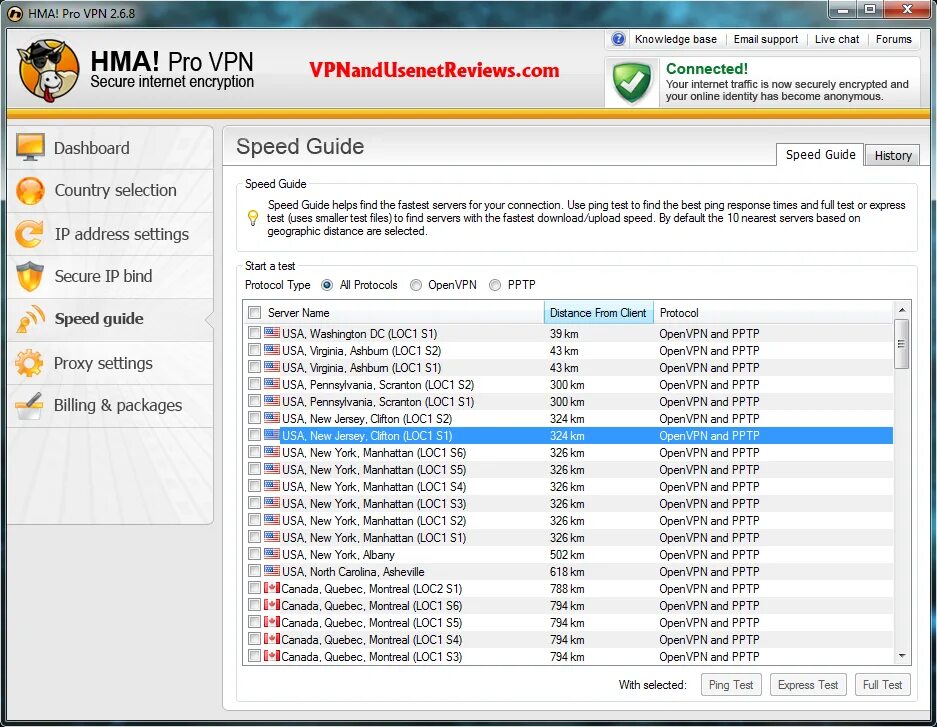
Task: Click the 788 km distance cell
Action: coord(567,588)
